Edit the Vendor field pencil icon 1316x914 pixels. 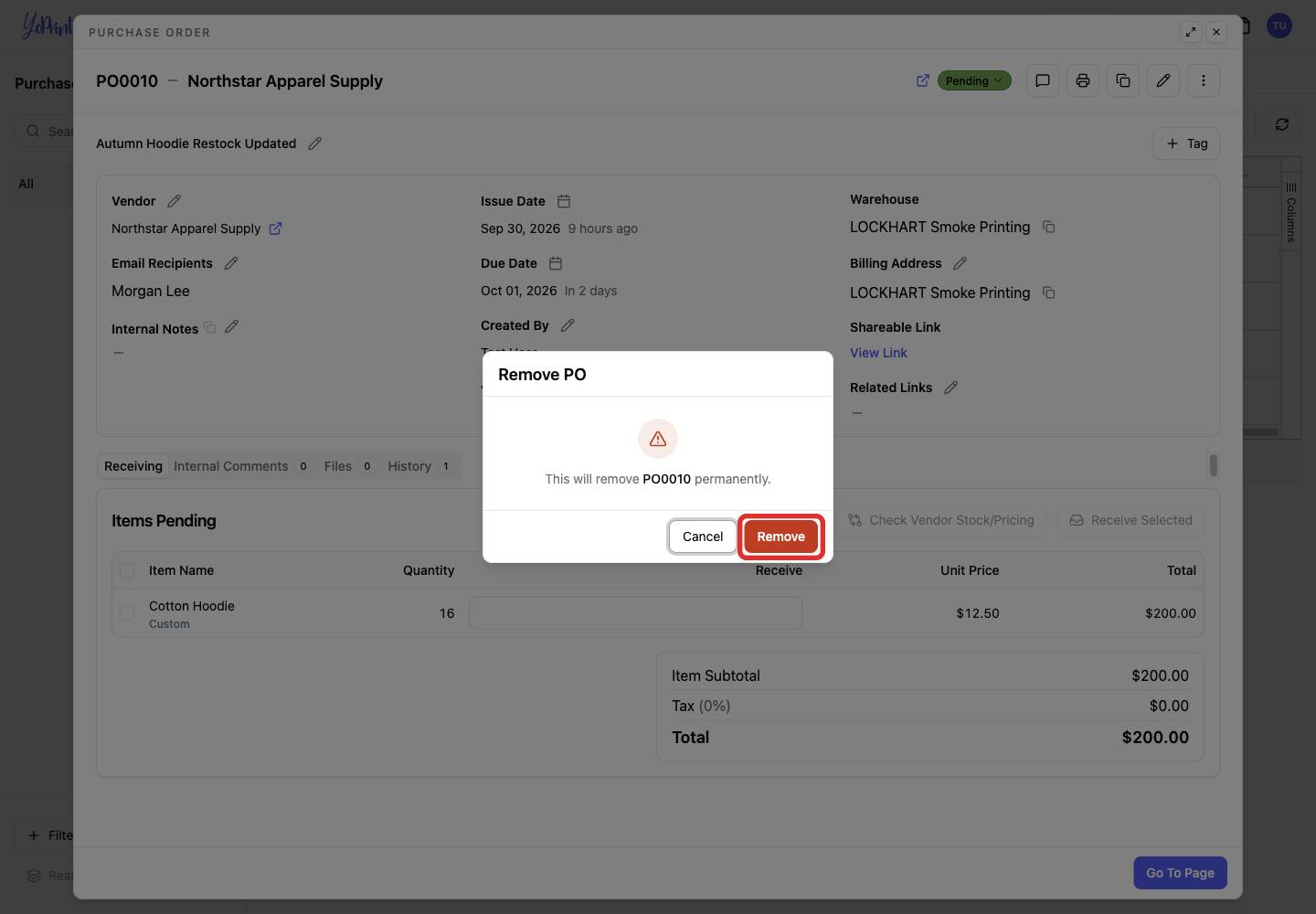coord(175,201)
